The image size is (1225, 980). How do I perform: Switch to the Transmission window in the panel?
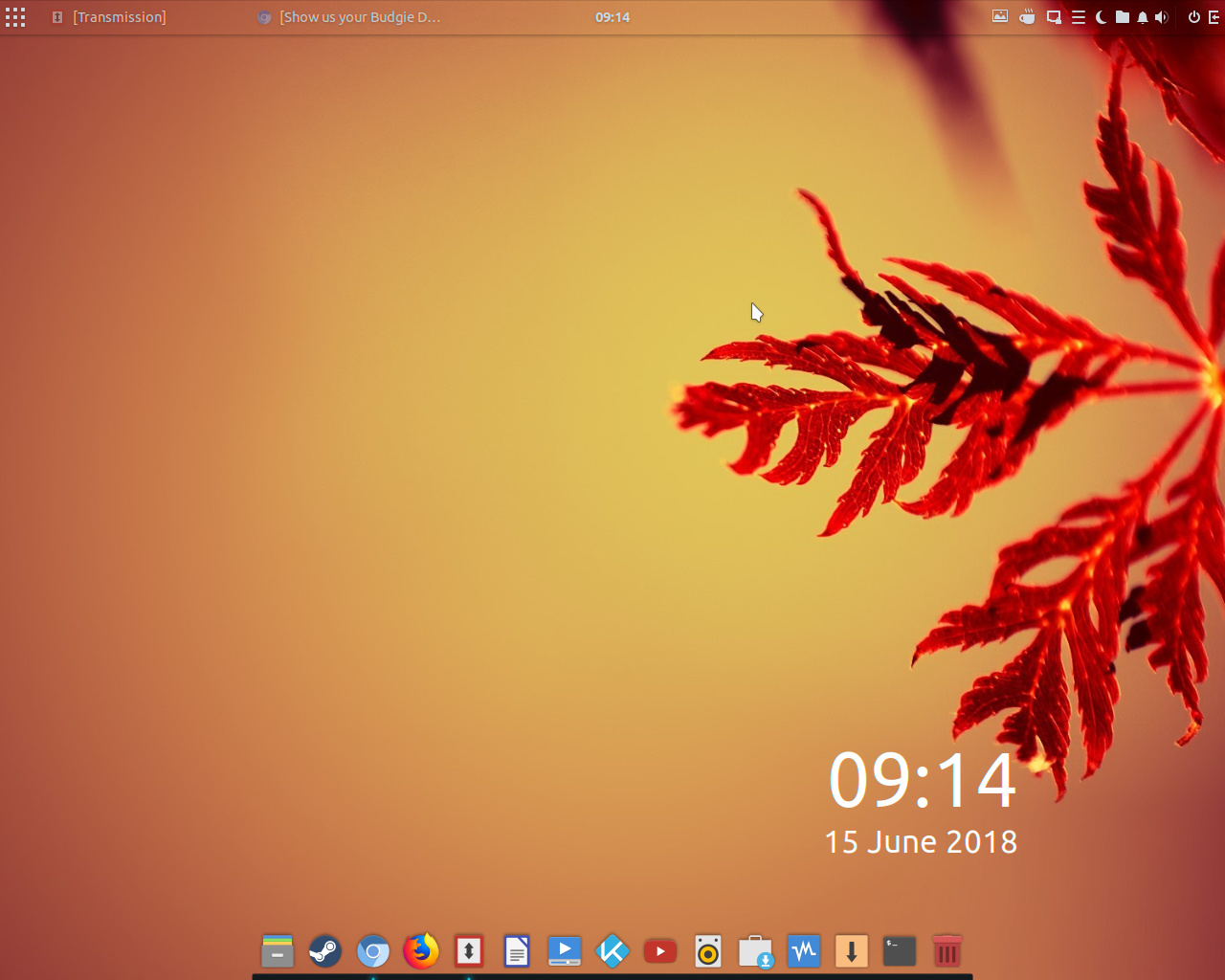[x=109, y=17]
